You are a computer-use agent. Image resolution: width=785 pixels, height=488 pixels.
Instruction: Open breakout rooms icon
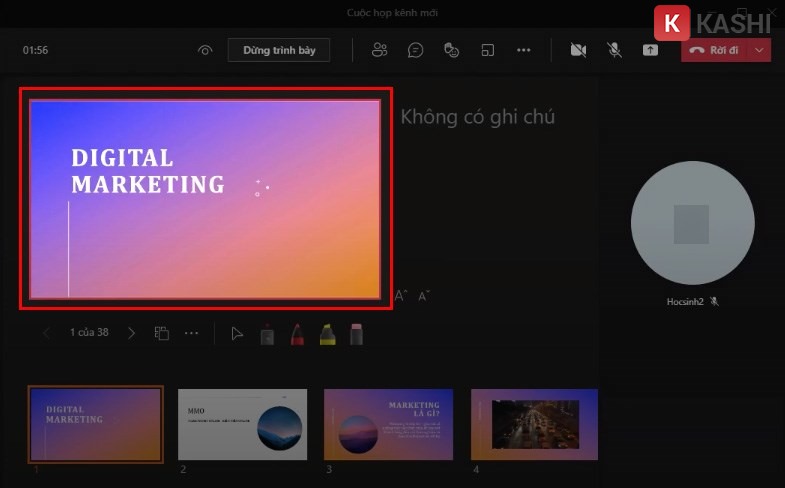click(x=488, y=50)
